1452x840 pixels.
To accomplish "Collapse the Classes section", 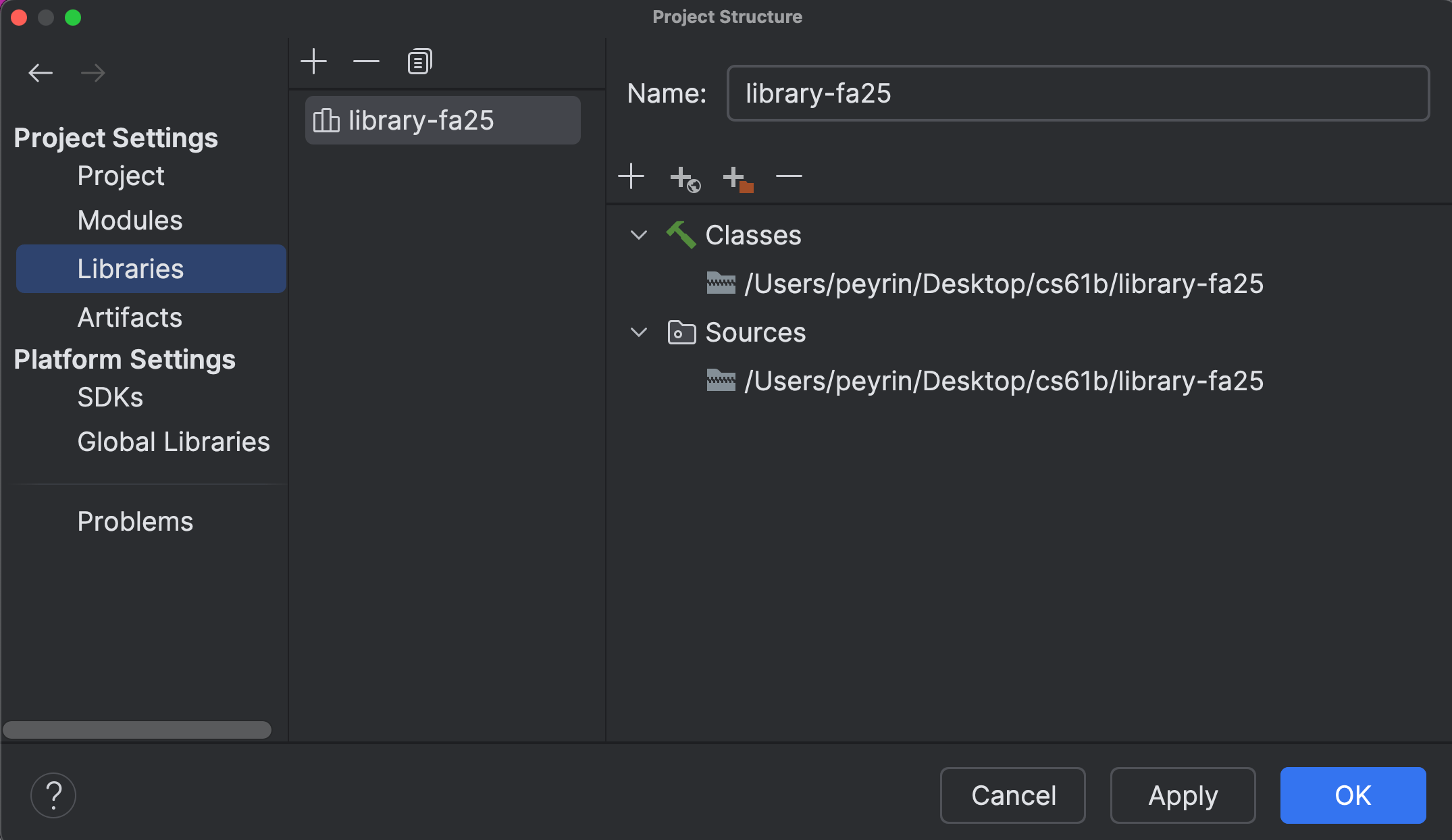I will [x=638, y=235].
